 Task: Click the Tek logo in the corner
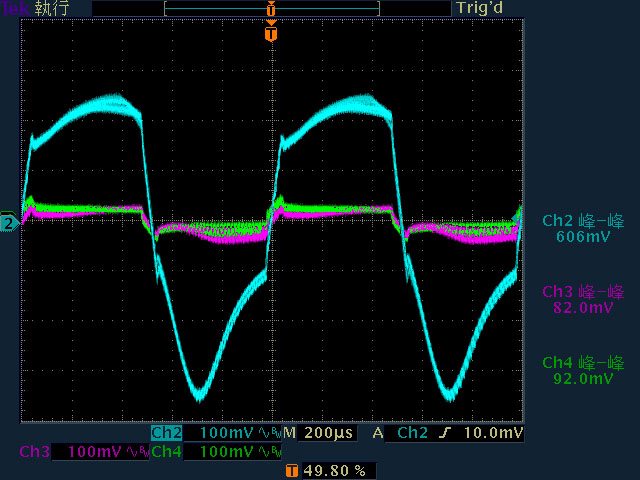[x=15, y=8]
